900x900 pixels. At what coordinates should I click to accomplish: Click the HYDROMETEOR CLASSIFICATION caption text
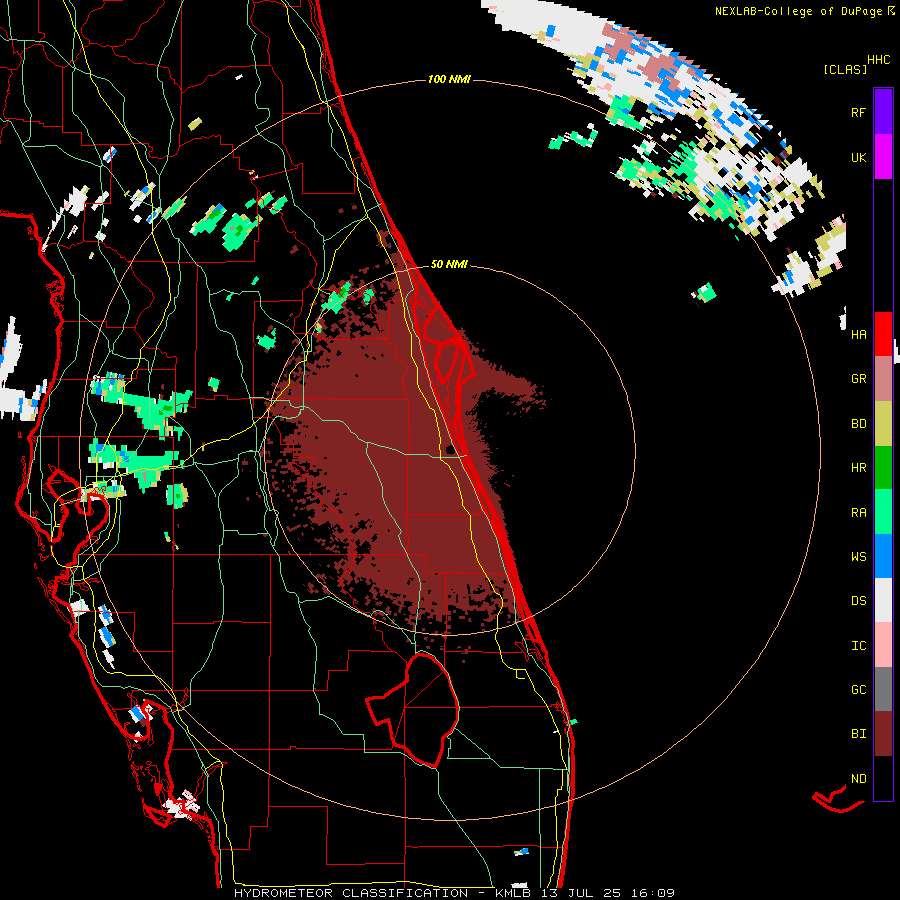[x=351, y=893]
